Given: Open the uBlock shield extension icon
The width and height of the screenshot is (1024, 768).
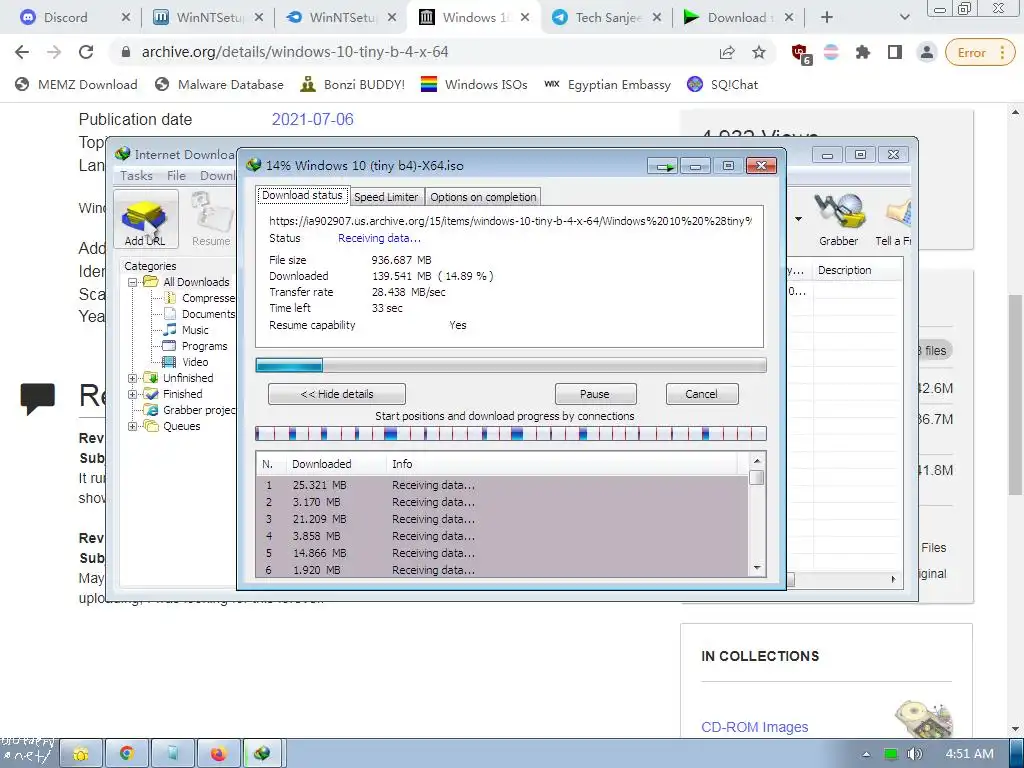Looking at the screenshot, I should (801, 53).
